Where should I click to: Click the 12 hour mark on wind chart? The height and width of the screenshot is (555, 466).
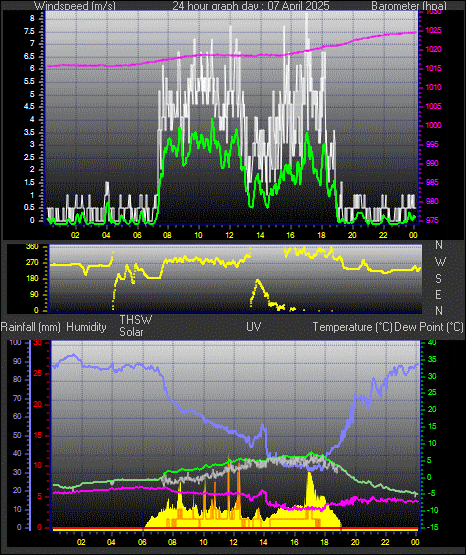[230, 235]
